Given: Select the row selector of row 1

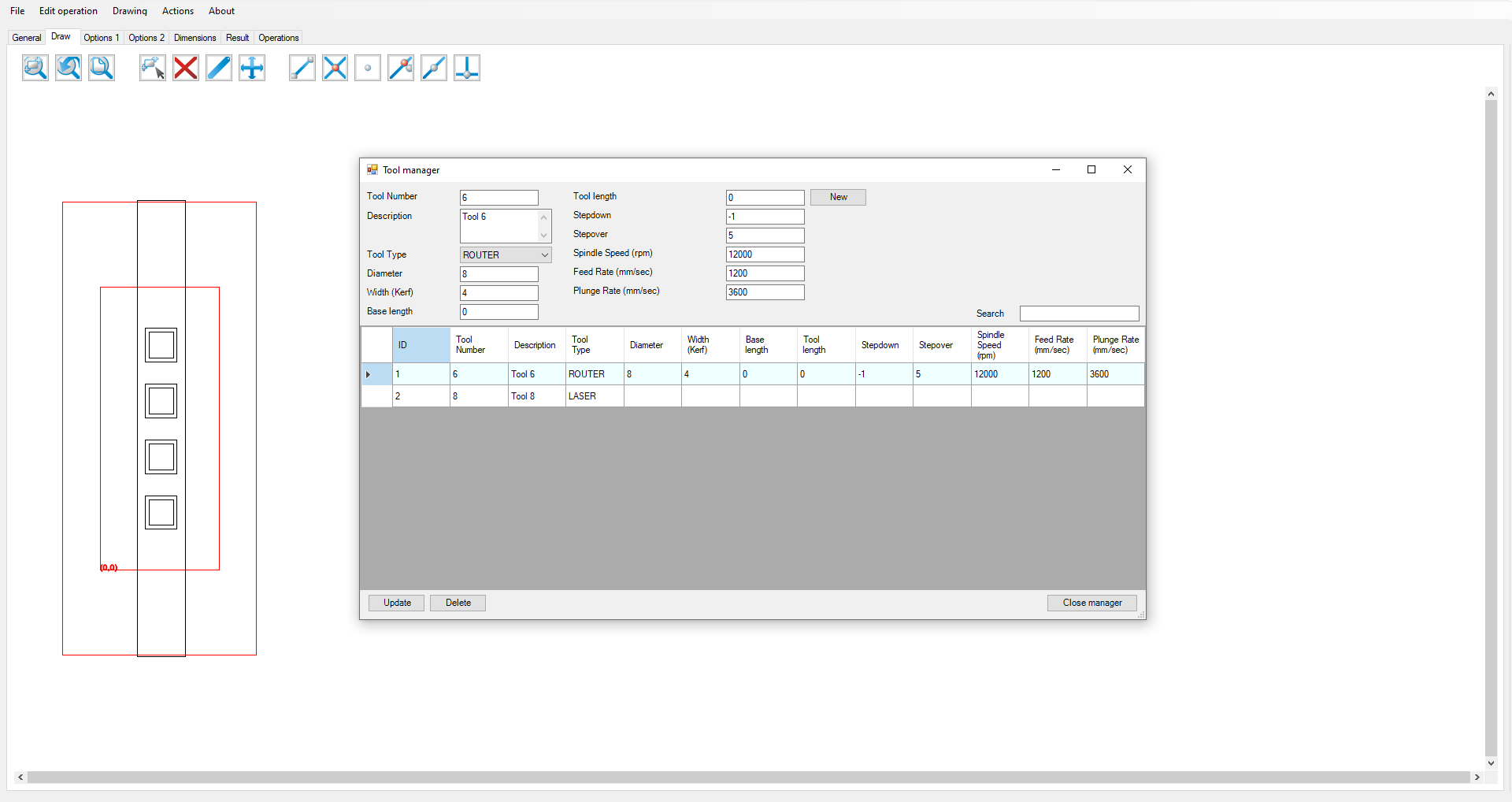Looking at the screenshot, I should coord(376,374).
